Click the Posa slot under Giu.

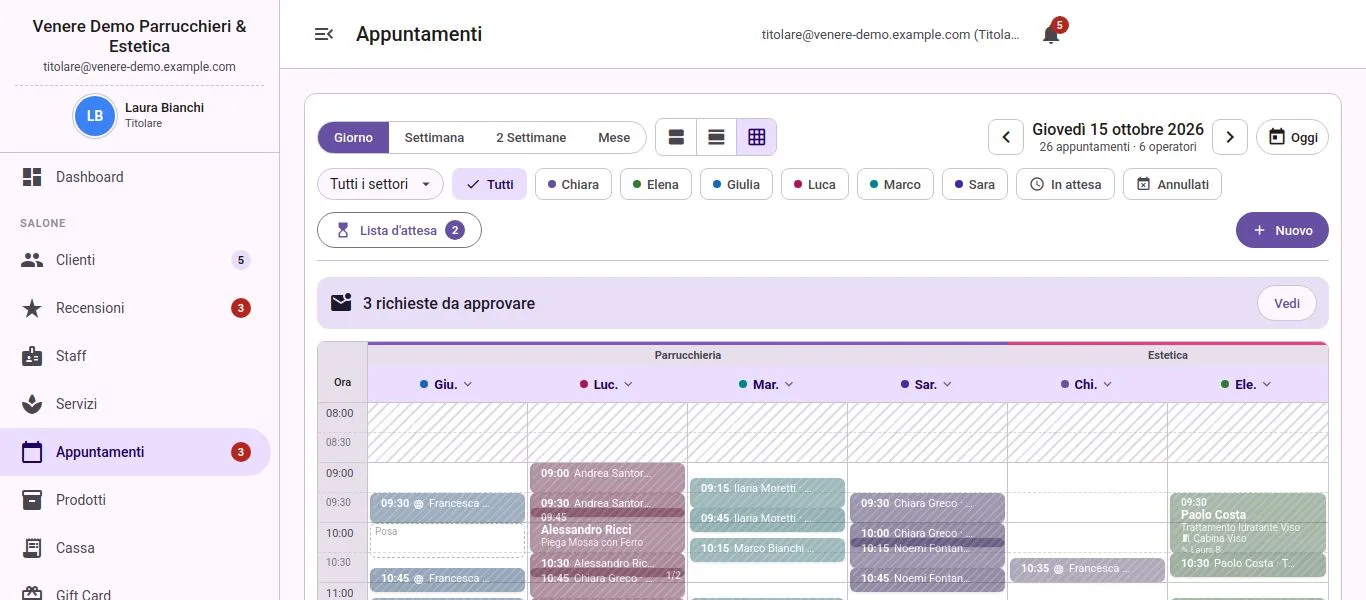(x=447, y=540)
